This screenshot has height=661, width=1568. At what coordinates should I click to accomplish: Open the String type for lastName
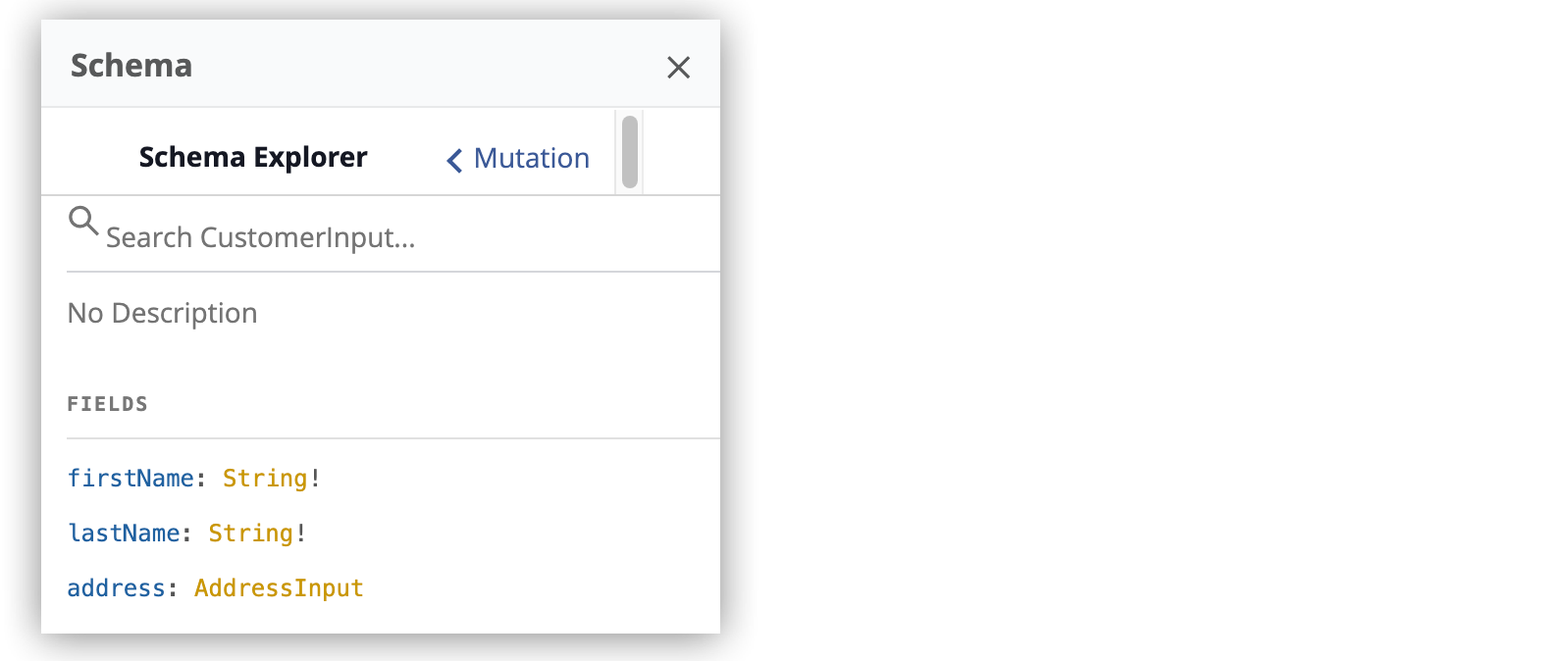249,533
